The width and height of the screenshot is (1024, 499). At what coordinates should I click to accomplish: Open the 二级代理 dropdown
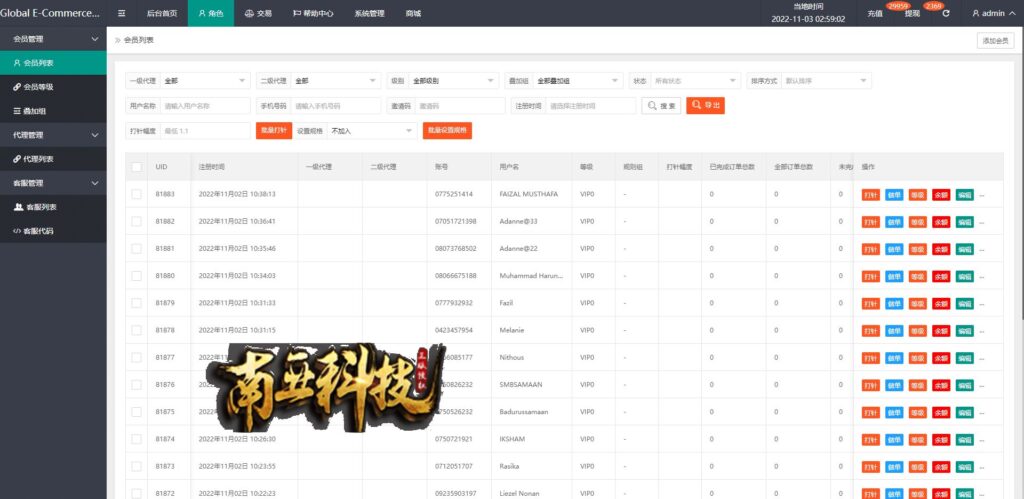click(336, 81)
